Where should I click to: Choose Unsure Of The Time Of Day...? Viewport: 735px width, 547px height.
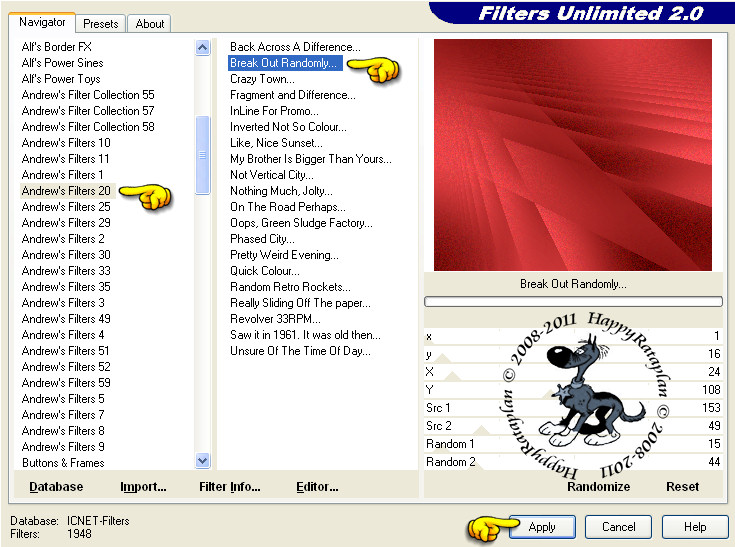pyautogui.click(x=300, y=351)
